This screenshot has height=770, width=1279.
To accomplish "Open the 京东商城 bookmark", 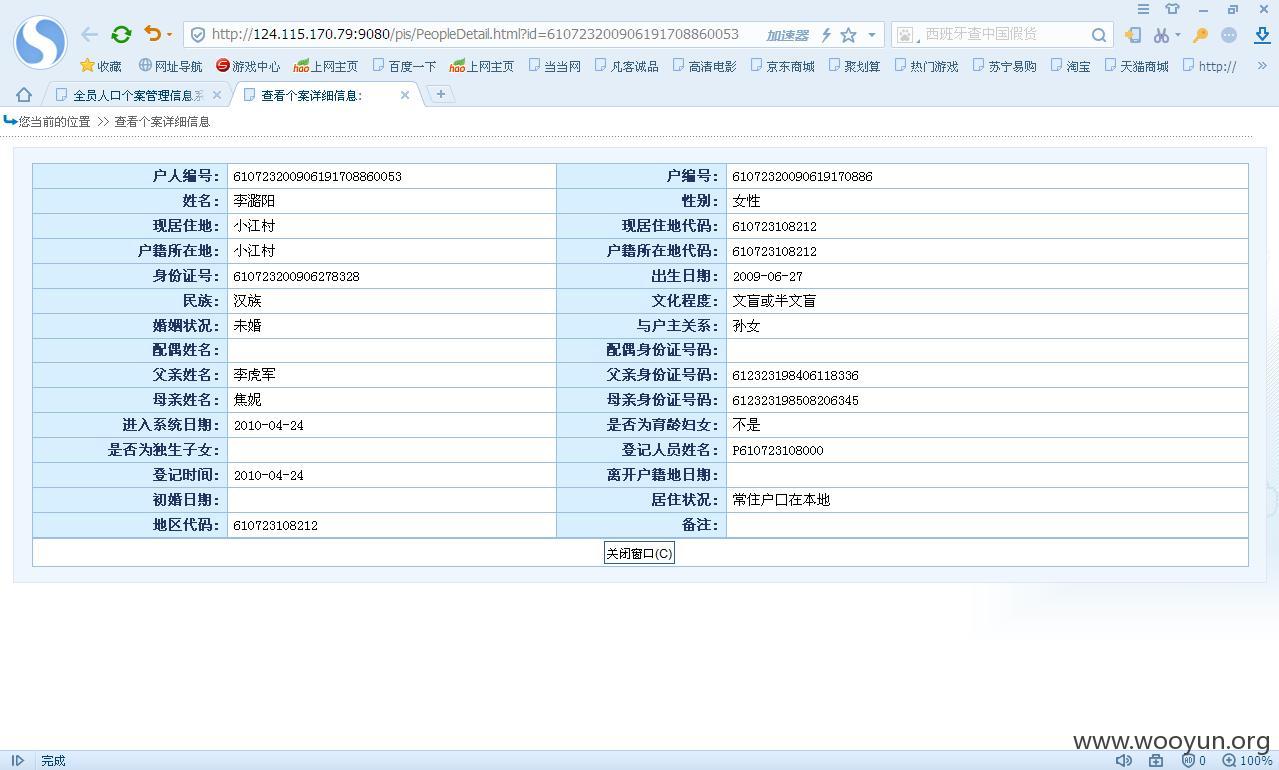I will 782,66.
